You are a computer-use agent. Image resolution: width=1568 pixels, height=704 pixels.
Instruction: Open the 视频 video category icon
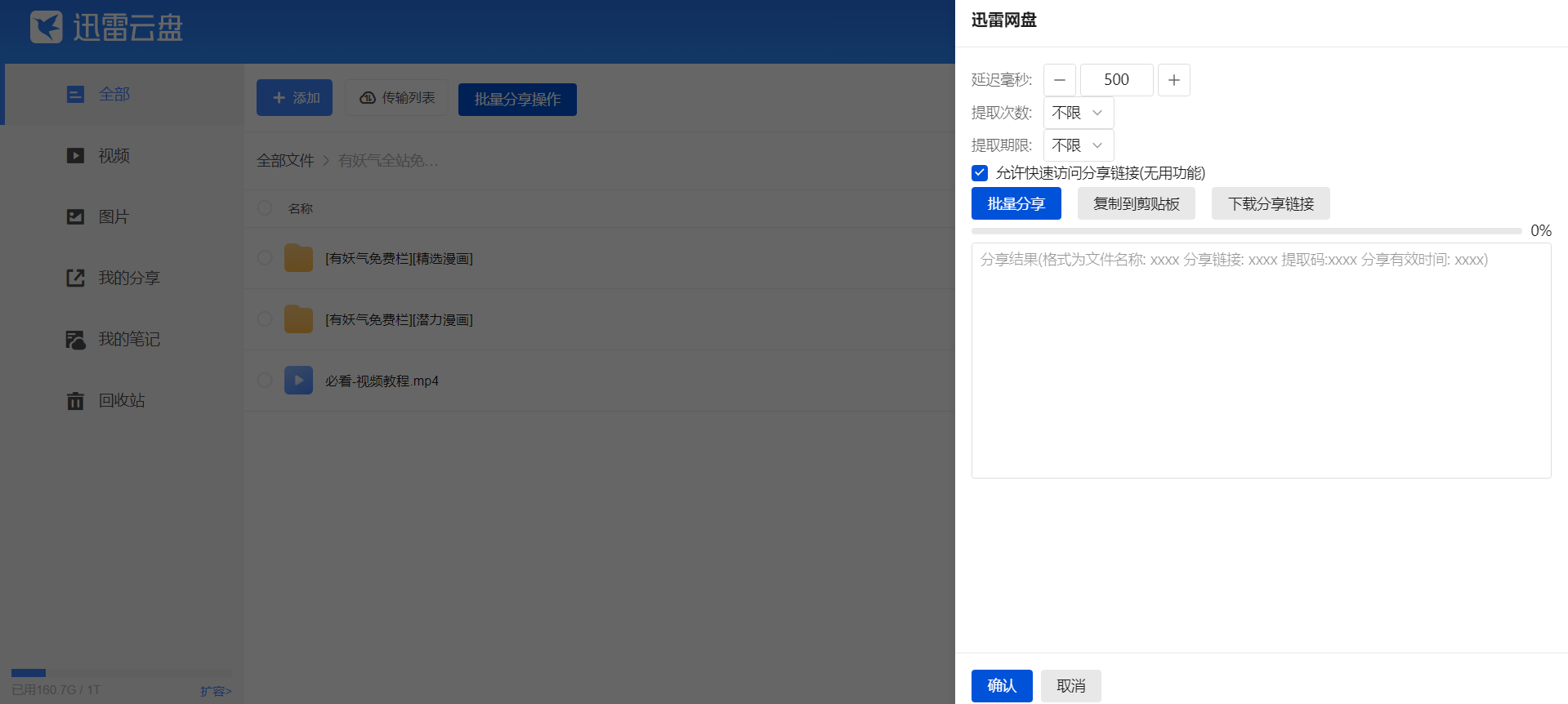tap(75, 155)
